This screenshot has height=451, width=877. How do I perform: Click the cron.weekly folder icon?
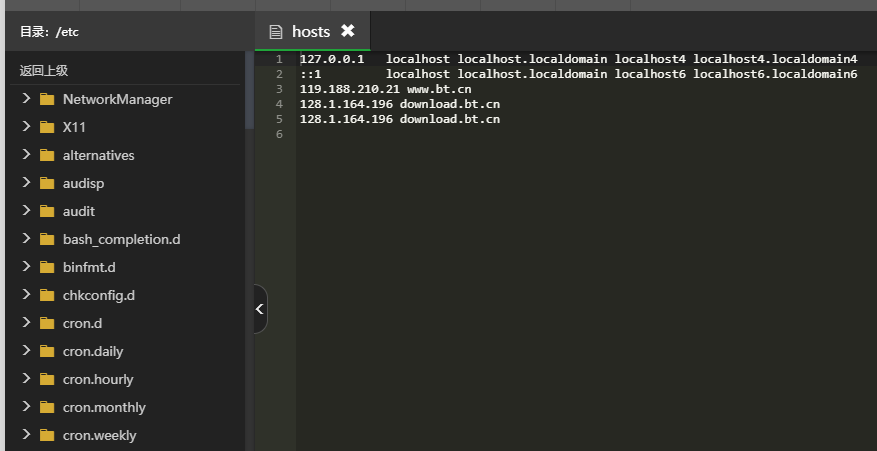point(47,435)
